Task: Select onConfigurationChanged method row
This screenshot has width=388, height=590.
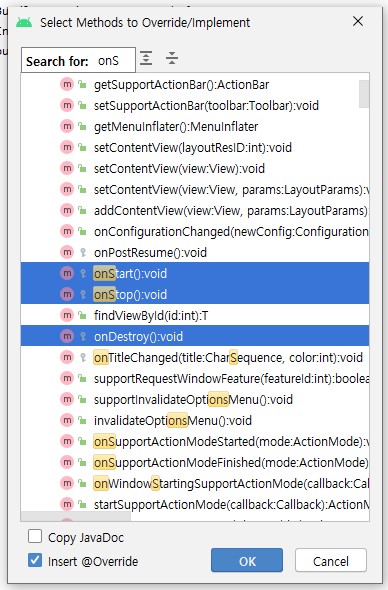Action: pos(195,231)
